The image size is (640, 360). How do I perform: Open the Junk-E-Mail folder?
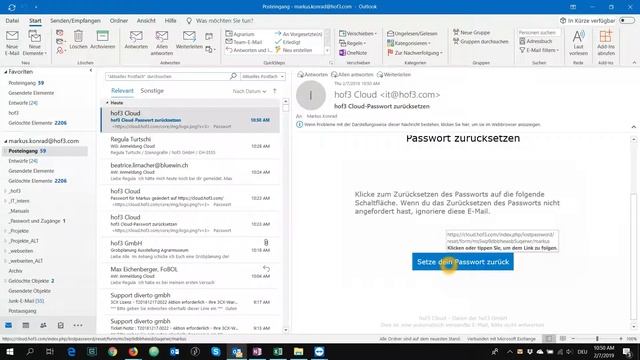[x=26, y=301]
